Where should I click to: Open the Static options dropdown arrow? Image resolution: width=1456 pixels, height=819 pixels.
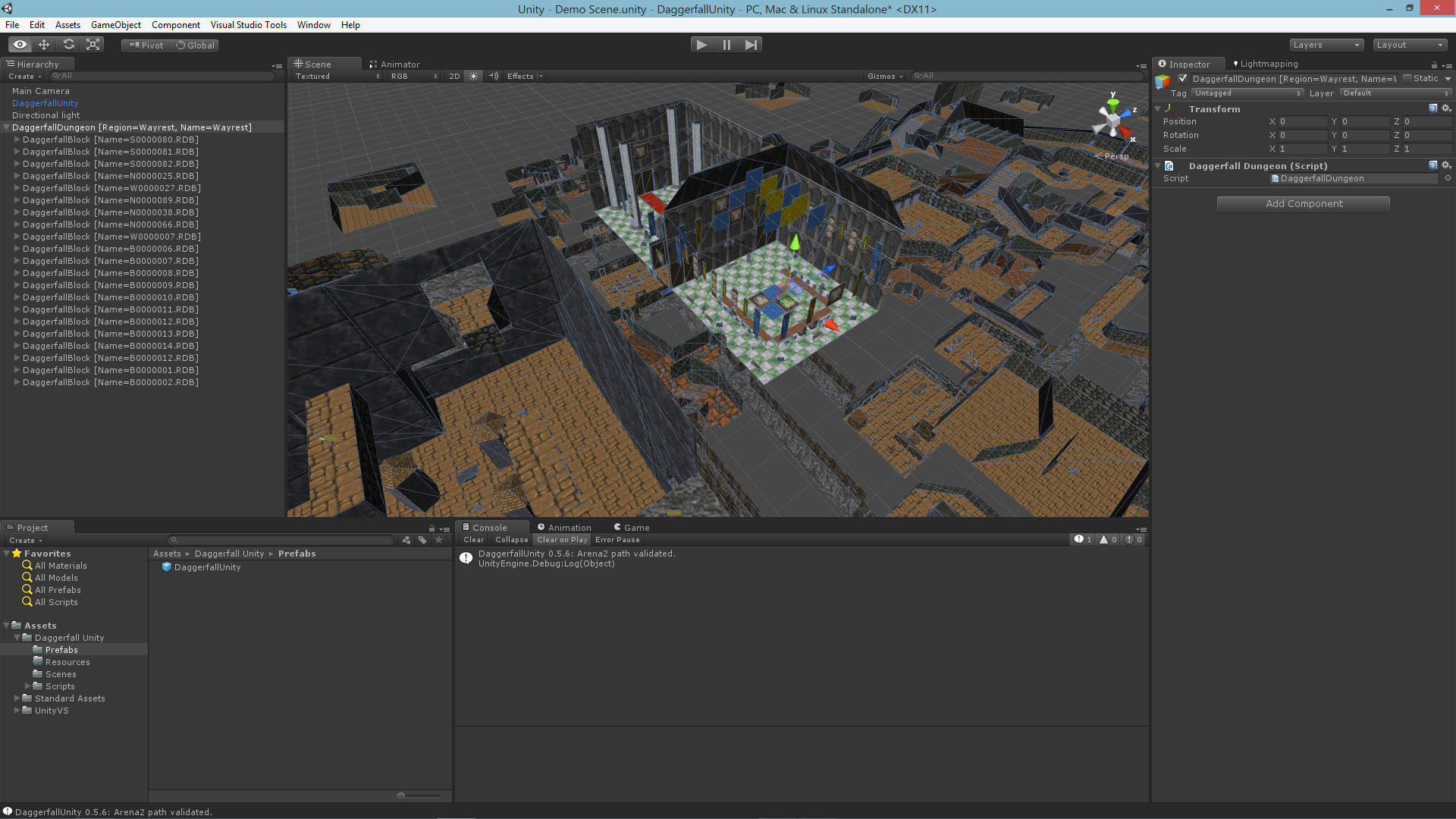click(x=1448, y=79)
